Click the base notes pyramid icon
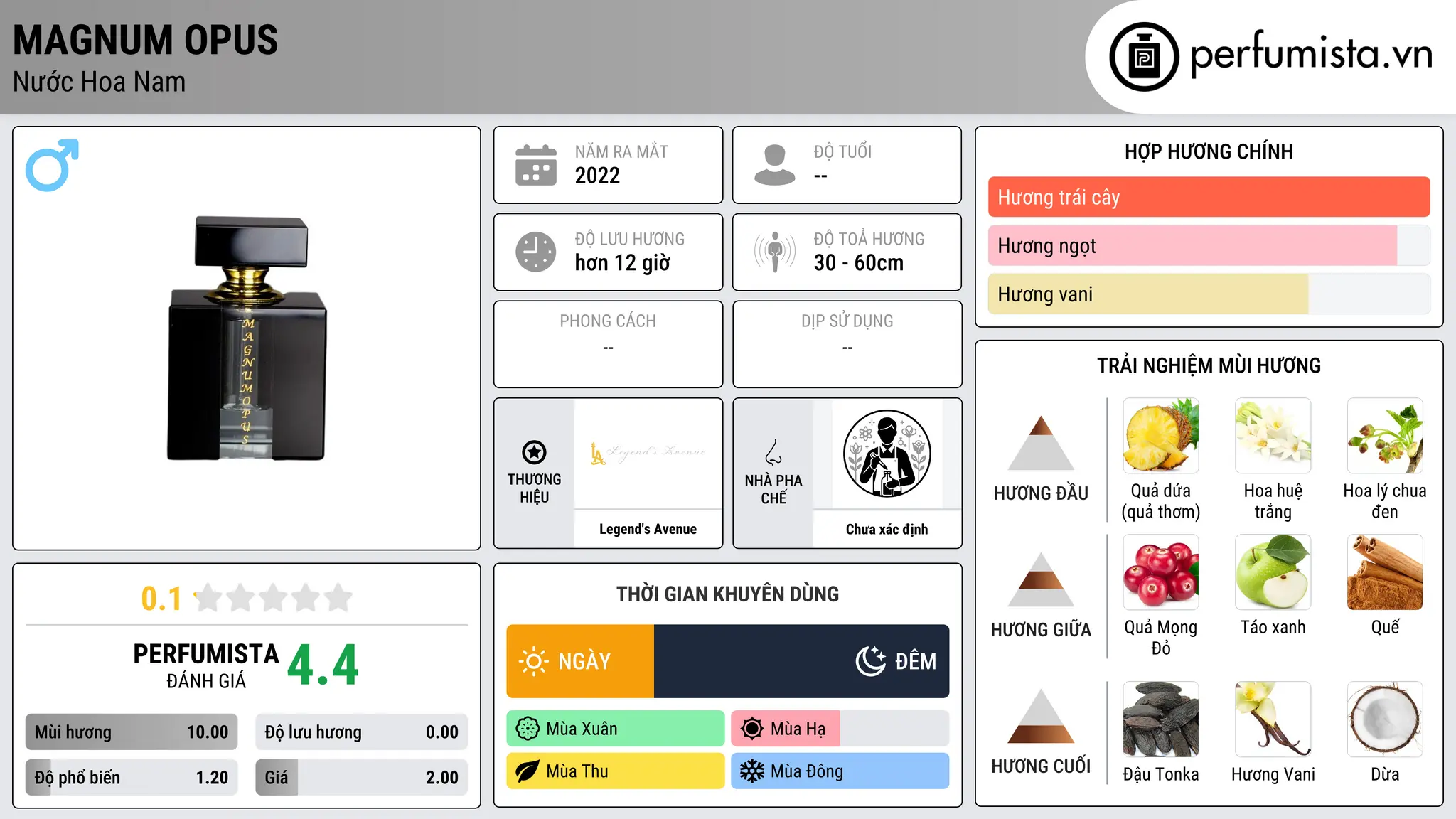1456x819 pixels. click(1041, 716)
